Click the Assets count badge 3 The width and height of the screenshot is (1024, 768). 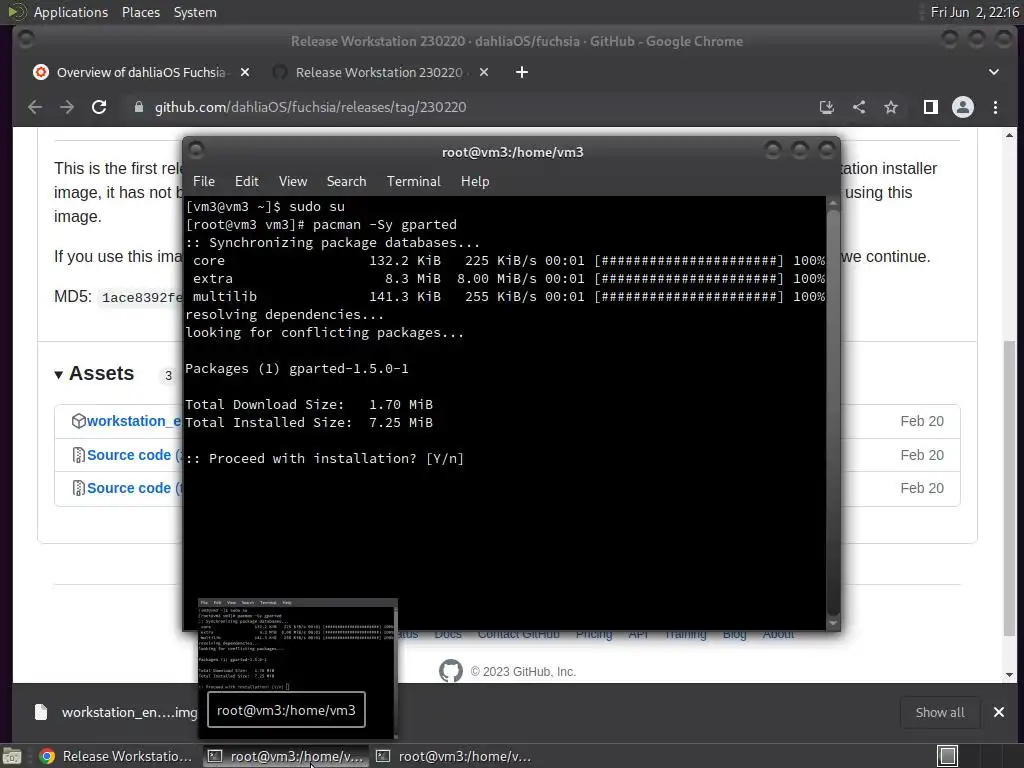tap(168, 376)
